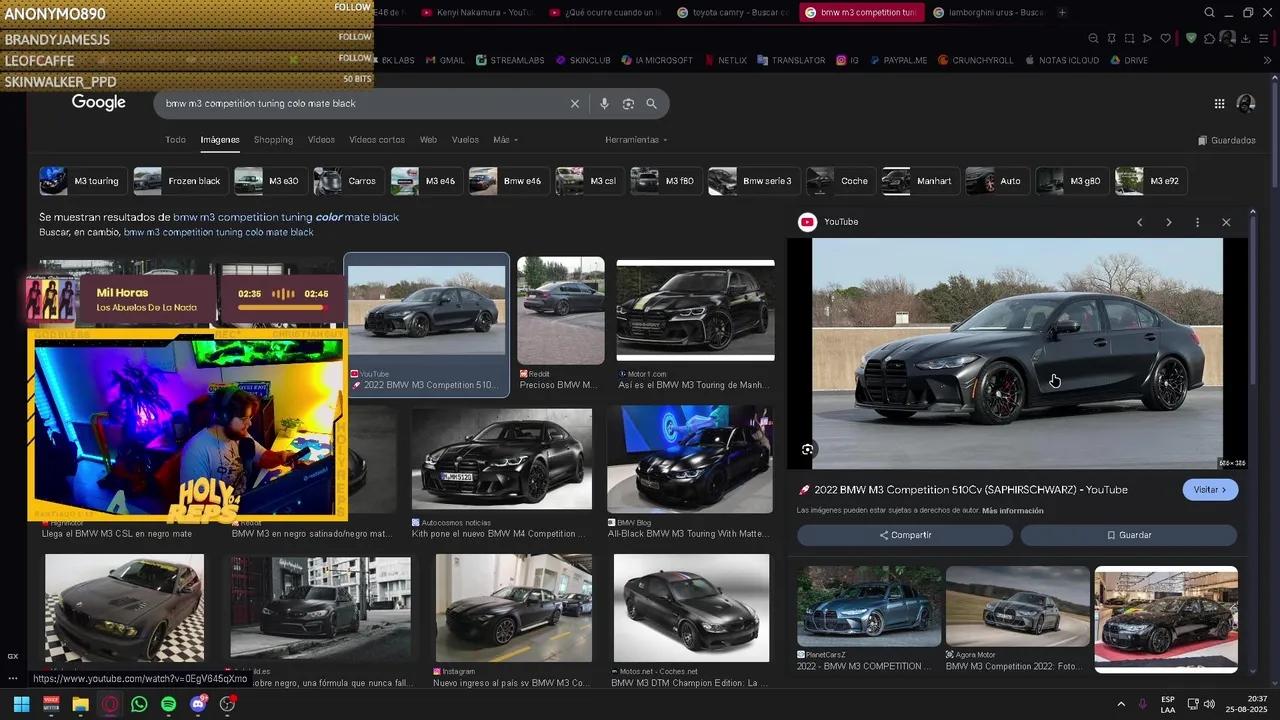
Task: Open the Web results tab
Action: click(x=428, y=140)
